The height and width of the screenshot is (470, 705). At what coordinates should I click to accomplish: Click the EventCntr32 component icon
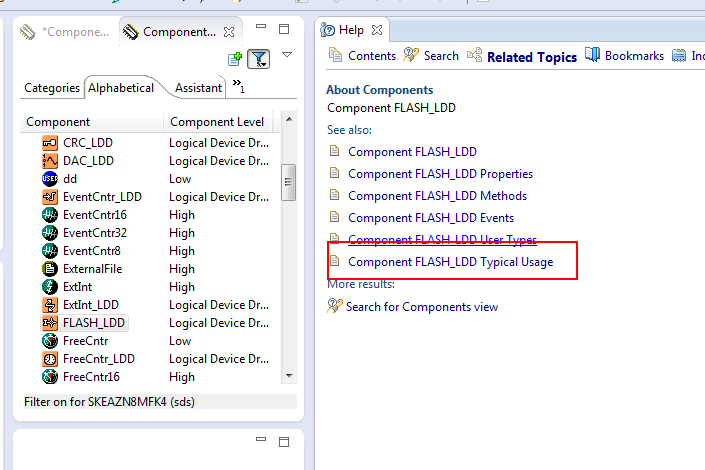point(50,233)
